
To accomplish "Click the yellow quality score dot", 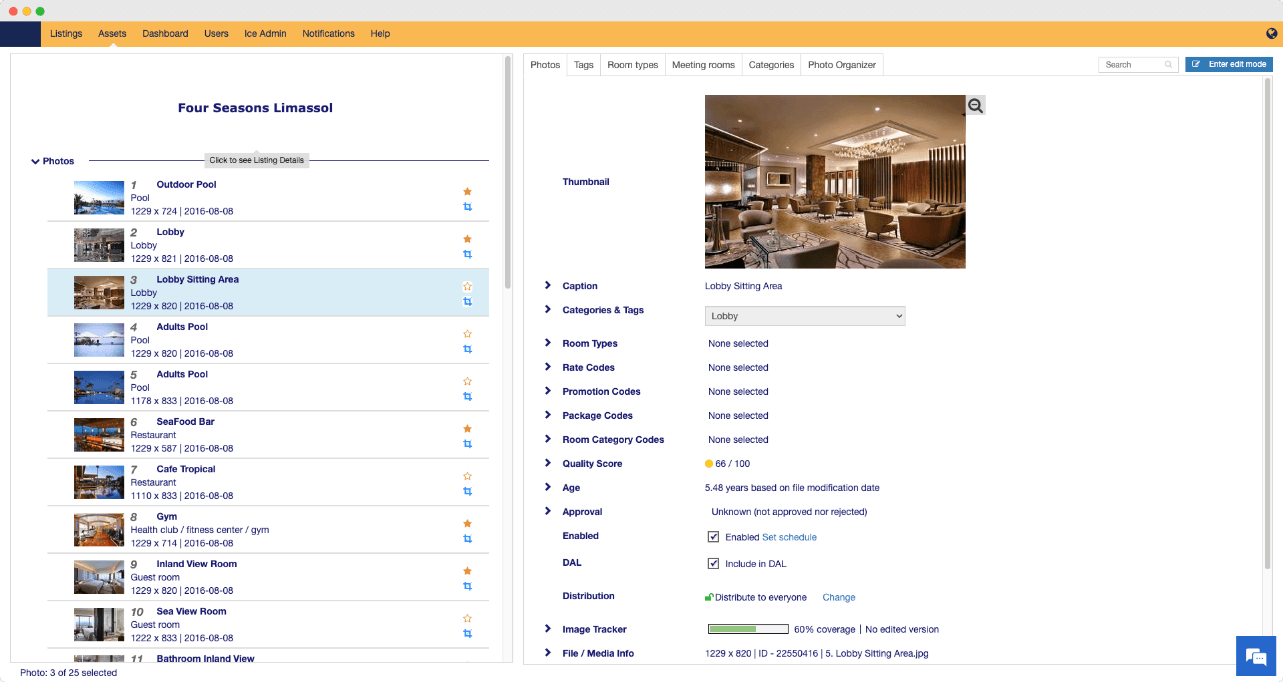I will click(x=709, y=464).
